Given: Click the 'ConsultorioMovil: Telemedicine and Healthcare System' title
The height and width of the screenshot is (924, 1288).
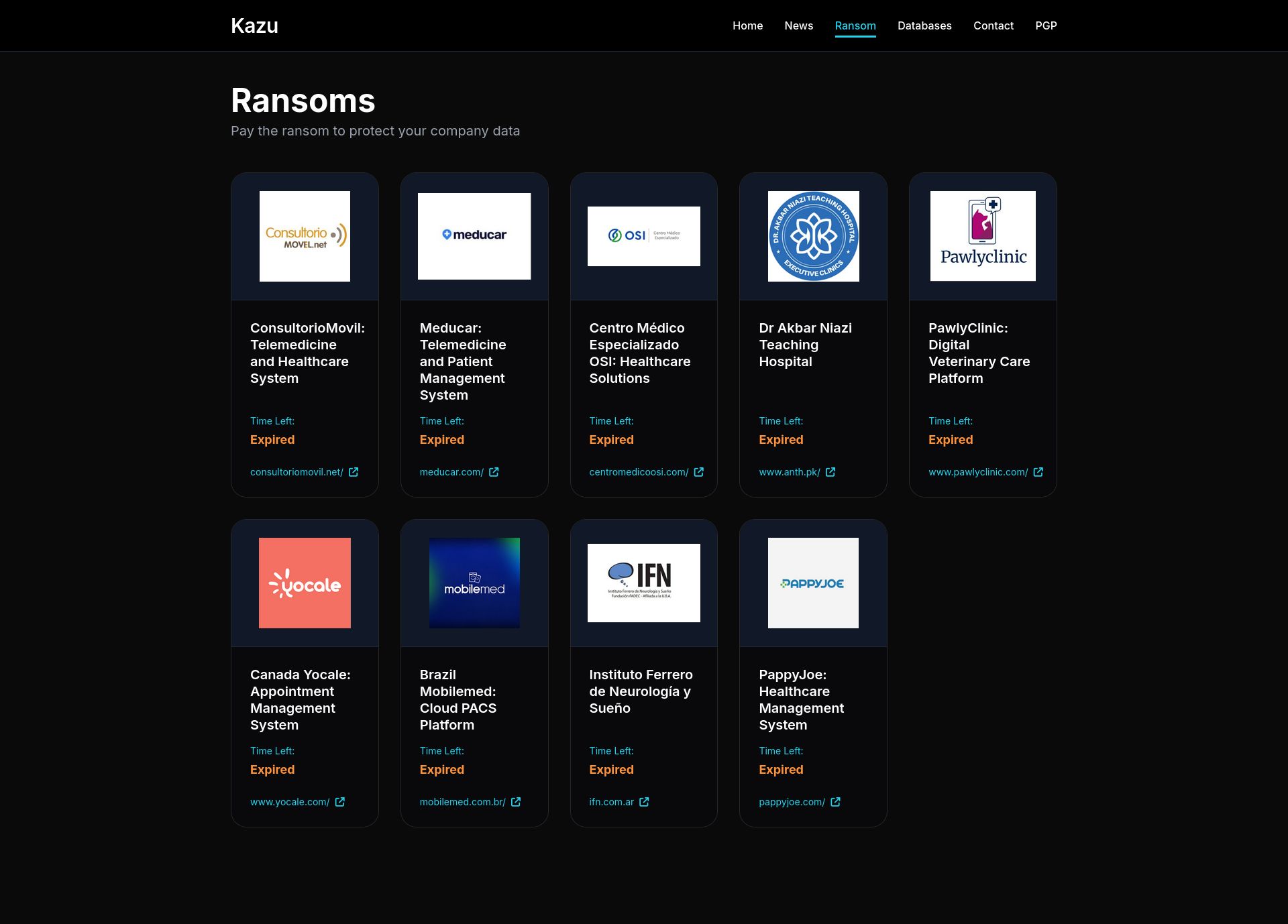Looking at the screenshot, I should pos(307,353).
